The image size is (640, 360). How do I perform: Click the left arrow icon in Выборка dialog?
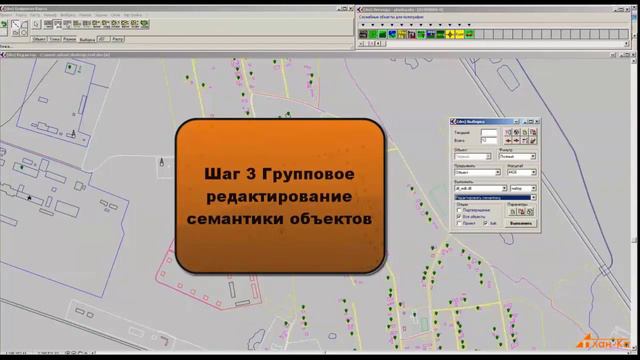(x=508, y=141)
